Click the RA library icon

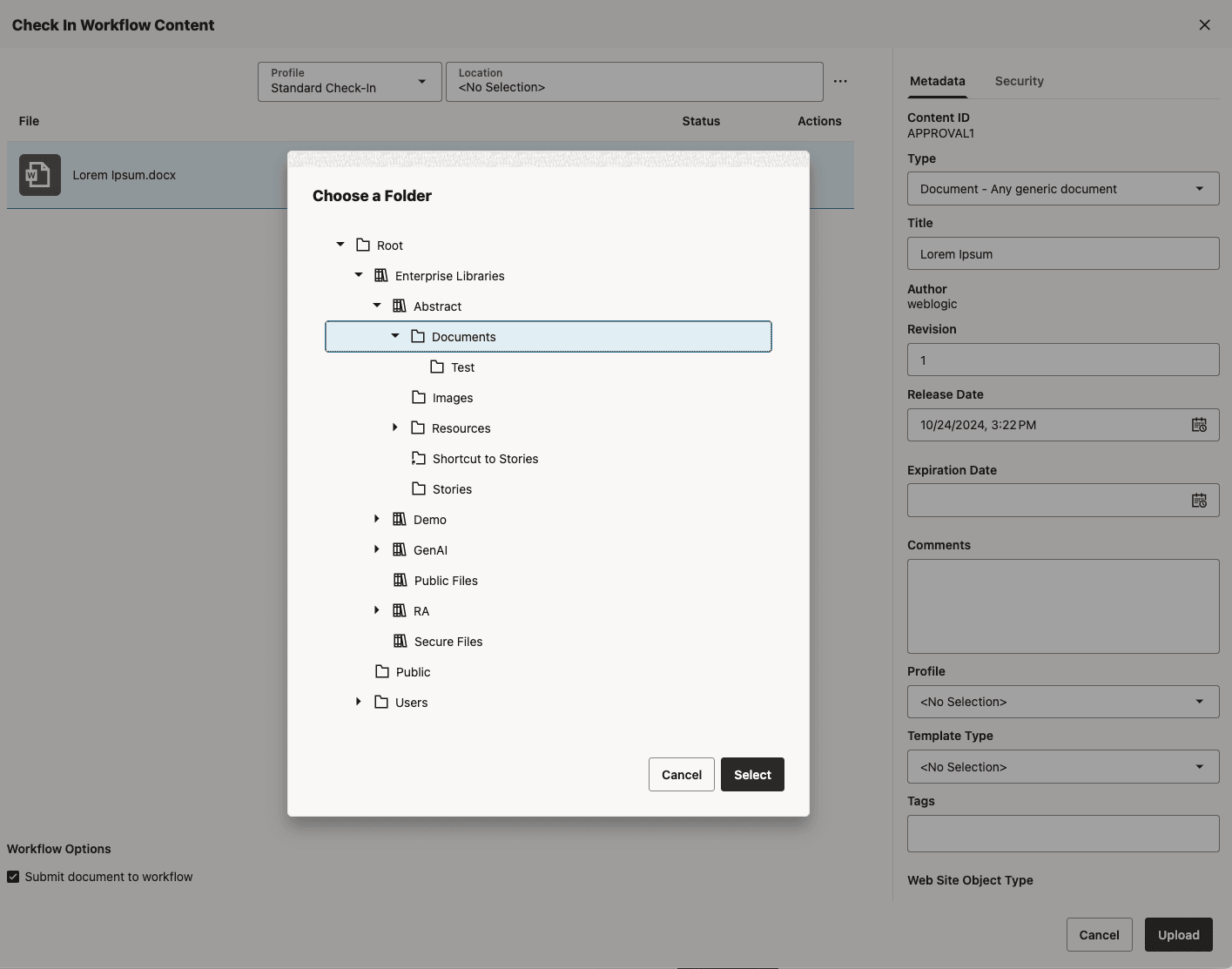pos(400,610)
